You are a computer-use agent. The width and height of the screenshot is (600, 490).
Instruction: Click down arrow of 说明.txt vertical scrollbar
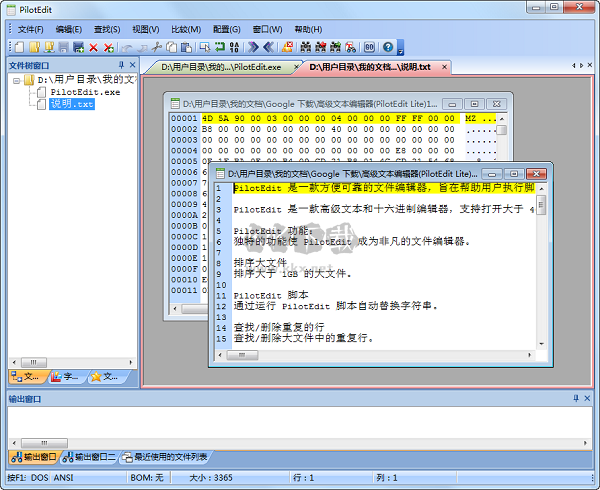coord(541,344)
